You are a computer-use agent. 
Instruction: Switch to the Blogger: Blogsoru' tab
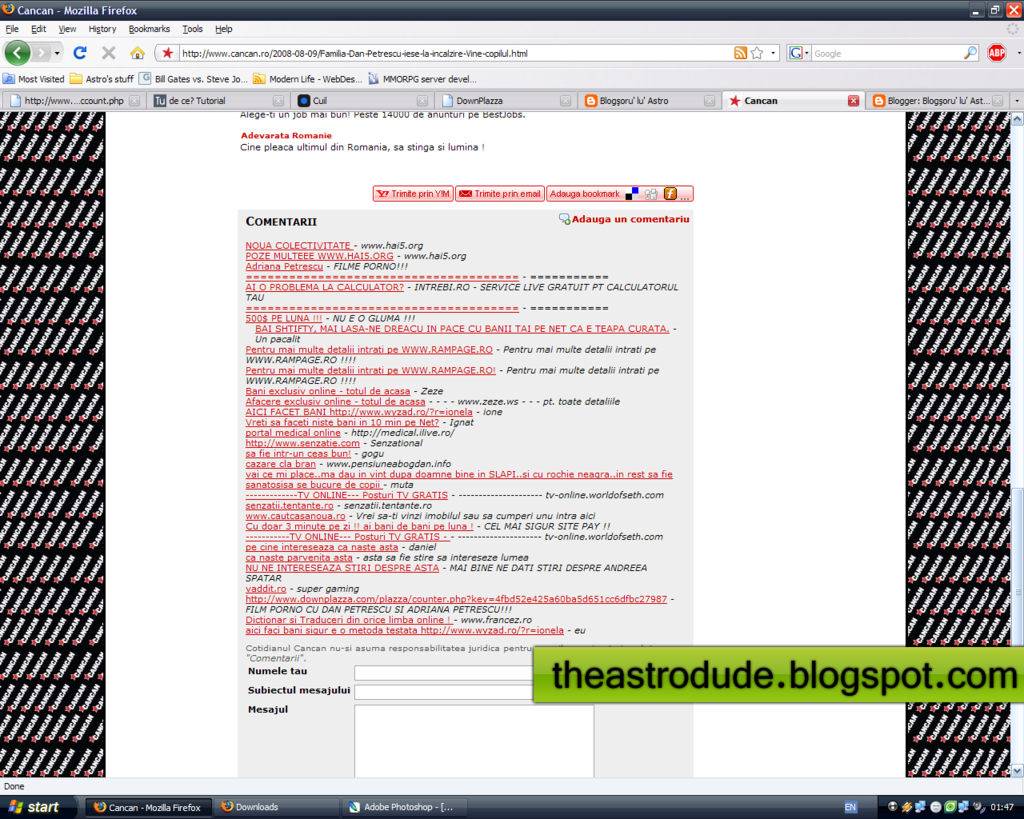[x=937, y=101]
